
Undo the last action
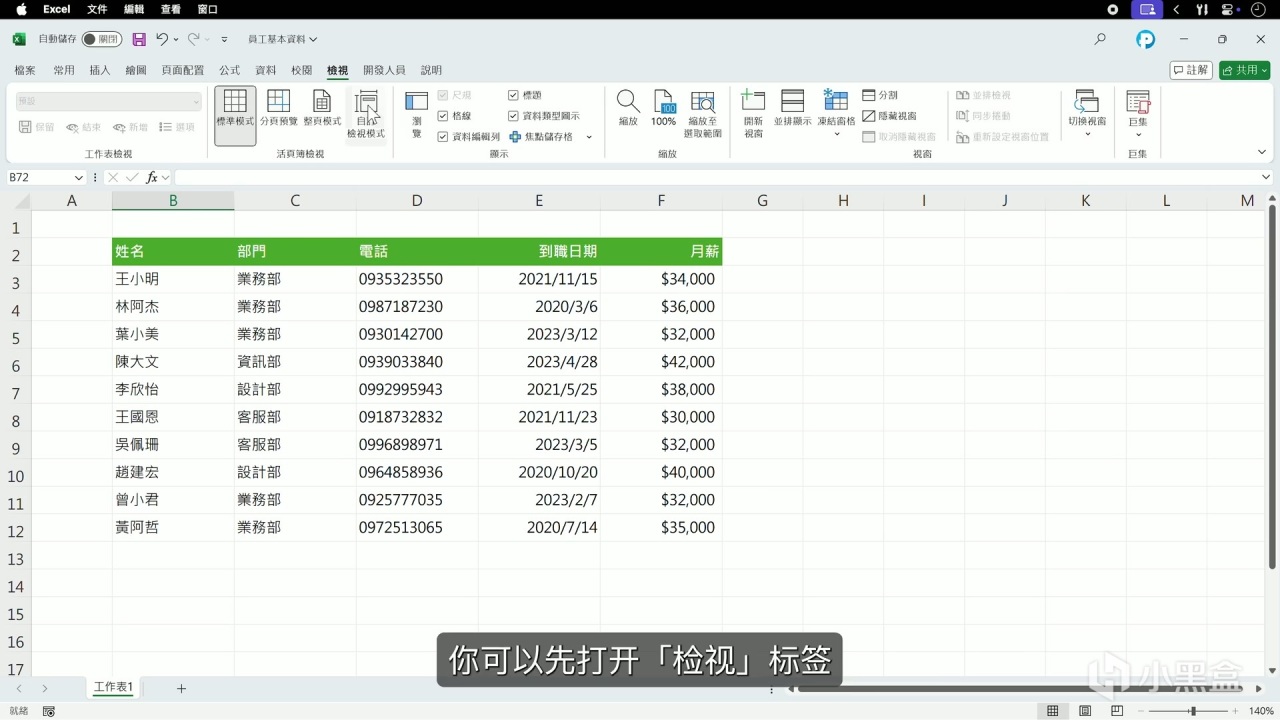(162, 39)
